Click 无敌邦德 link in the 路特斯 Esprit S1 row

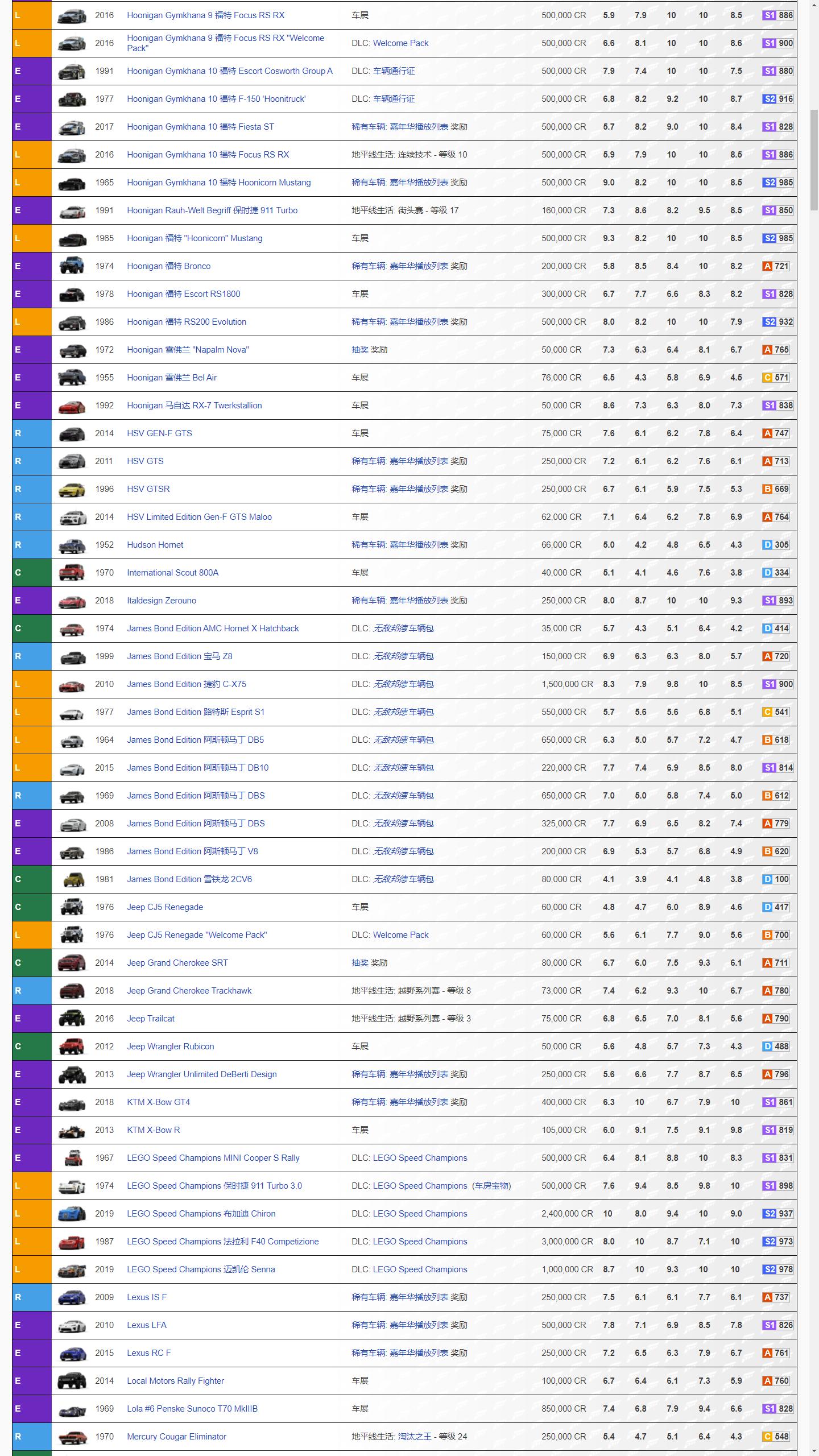[x=390, y=712]
